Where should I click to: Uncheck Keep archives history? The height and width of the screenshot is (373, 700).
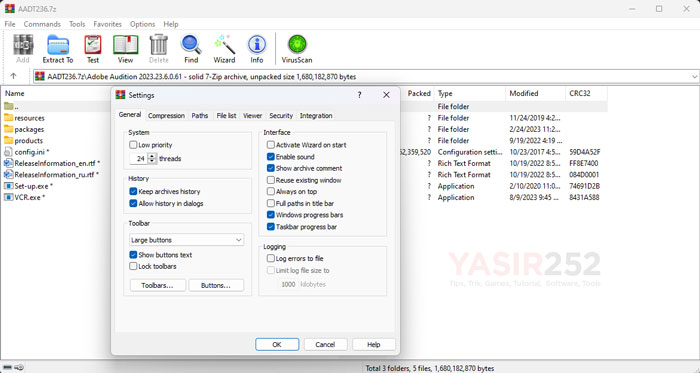133,191
